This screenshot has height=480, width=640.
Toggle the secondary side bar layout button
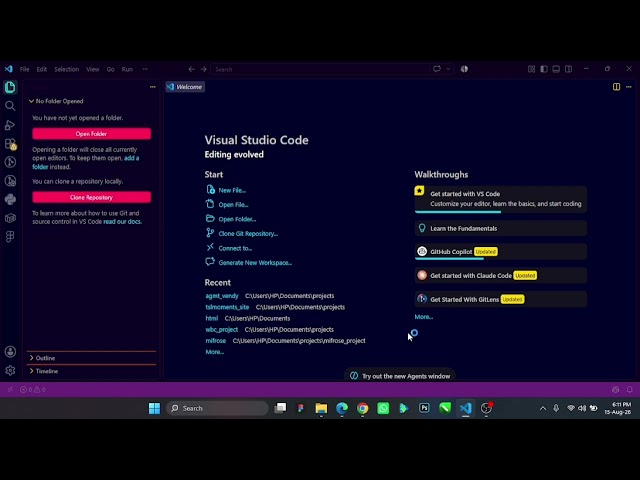click(568, 69)
